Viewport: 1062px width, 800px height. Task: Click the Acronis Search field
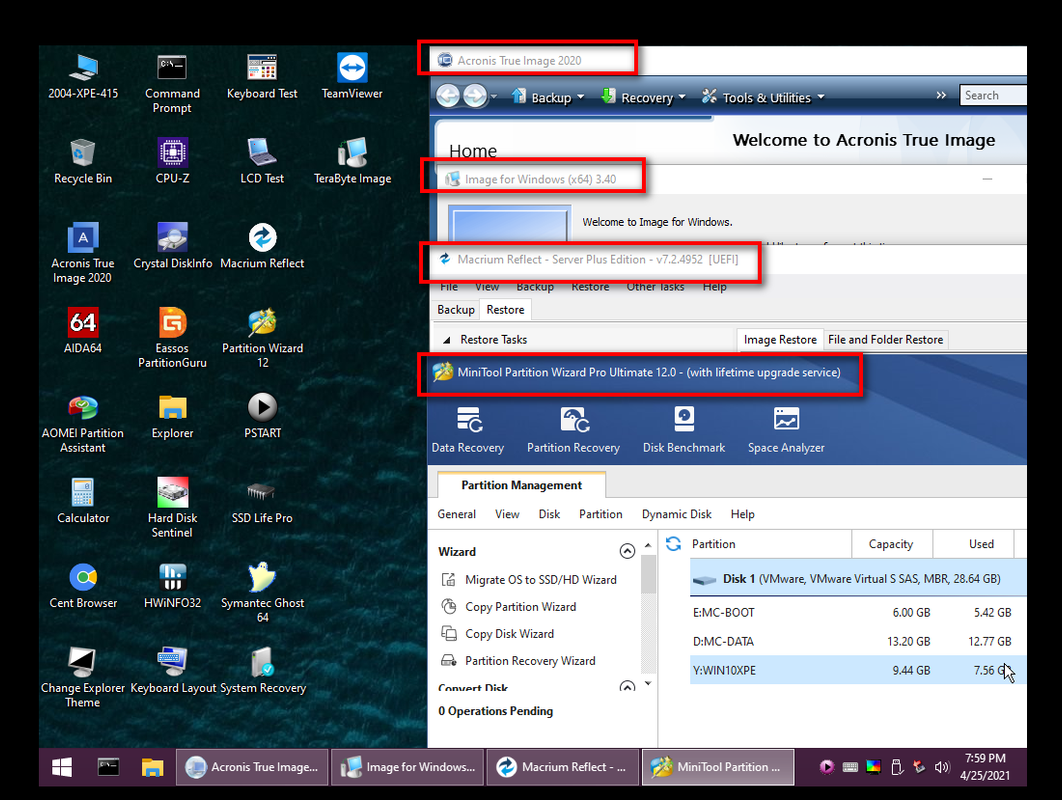pyautogui.click(x=993, y=96)
